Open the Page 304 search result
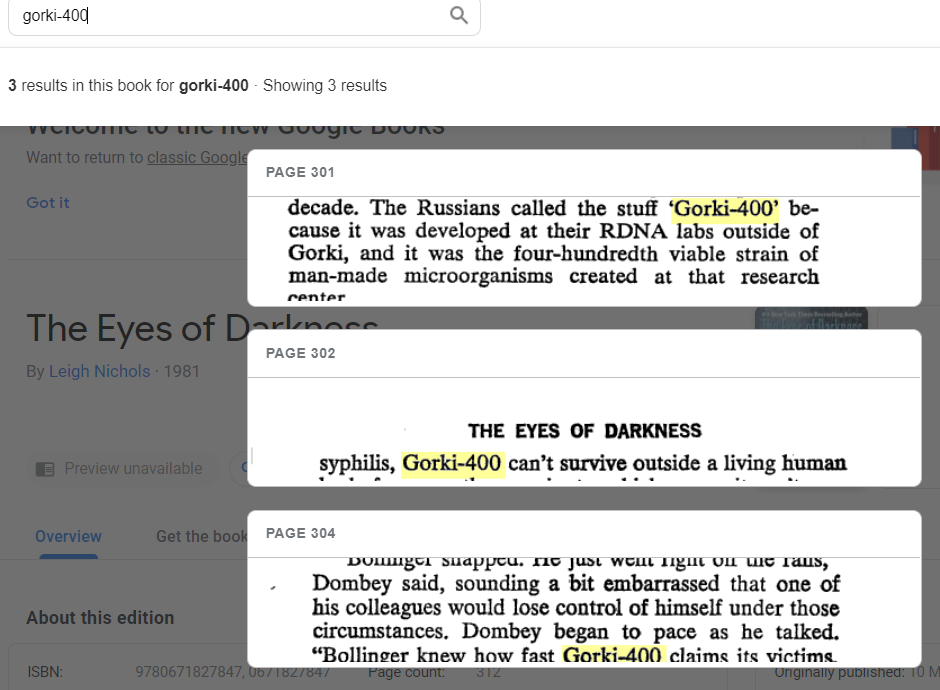Viewport: 940px width, 690px height. [584, 589]
